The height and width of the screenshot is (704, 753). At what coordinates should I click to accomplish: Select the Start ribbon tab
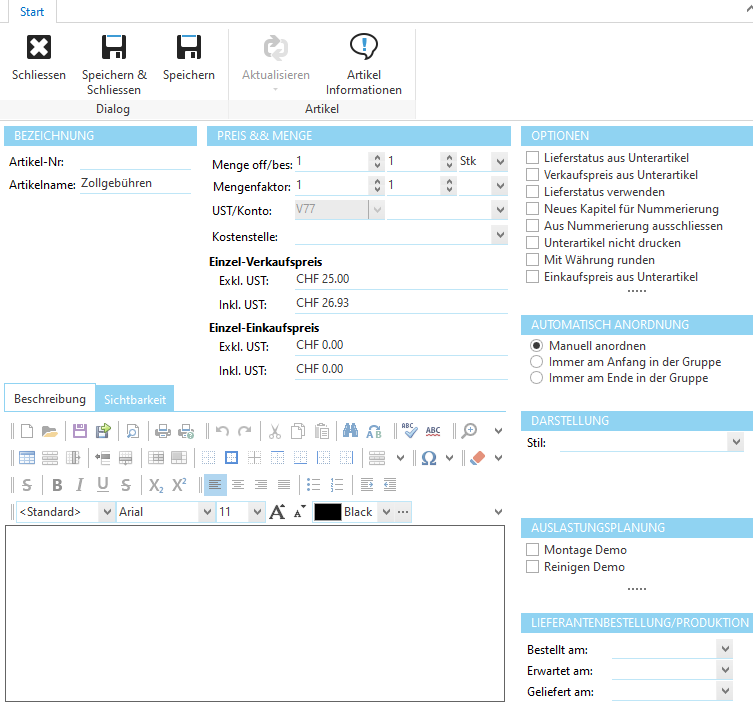32,12
